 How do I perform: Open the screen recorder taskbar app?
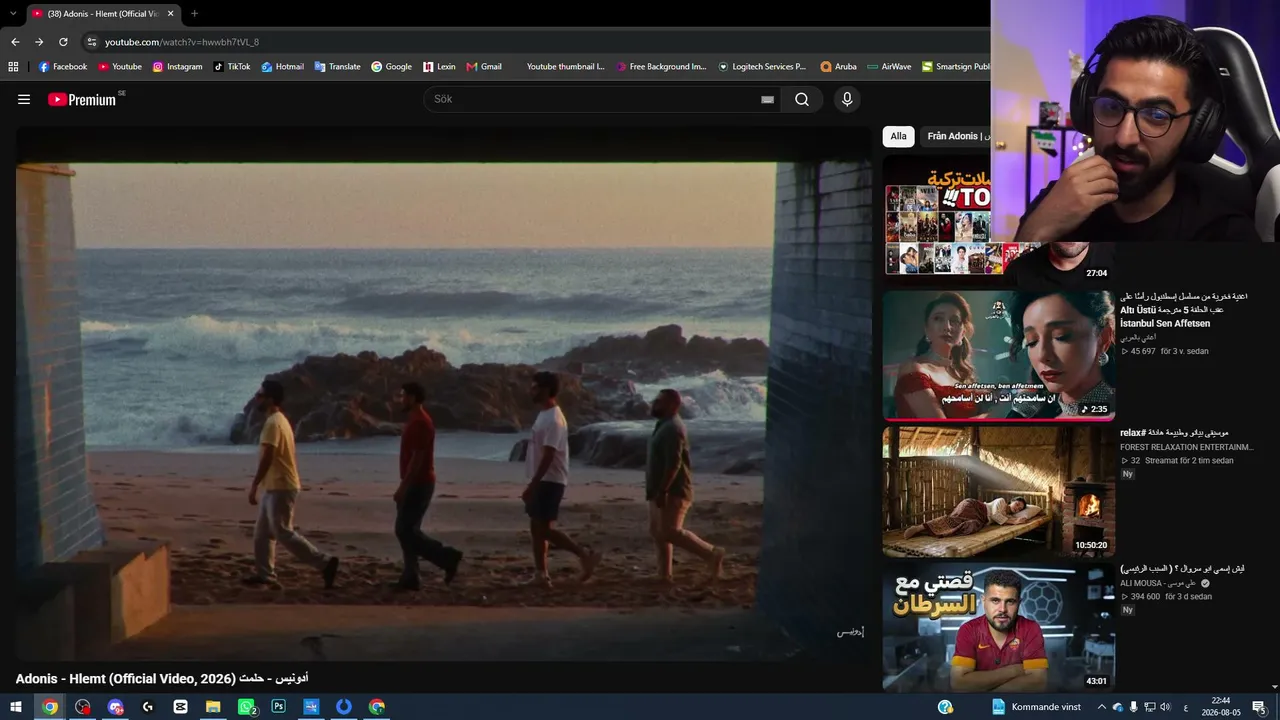(82, 707)
